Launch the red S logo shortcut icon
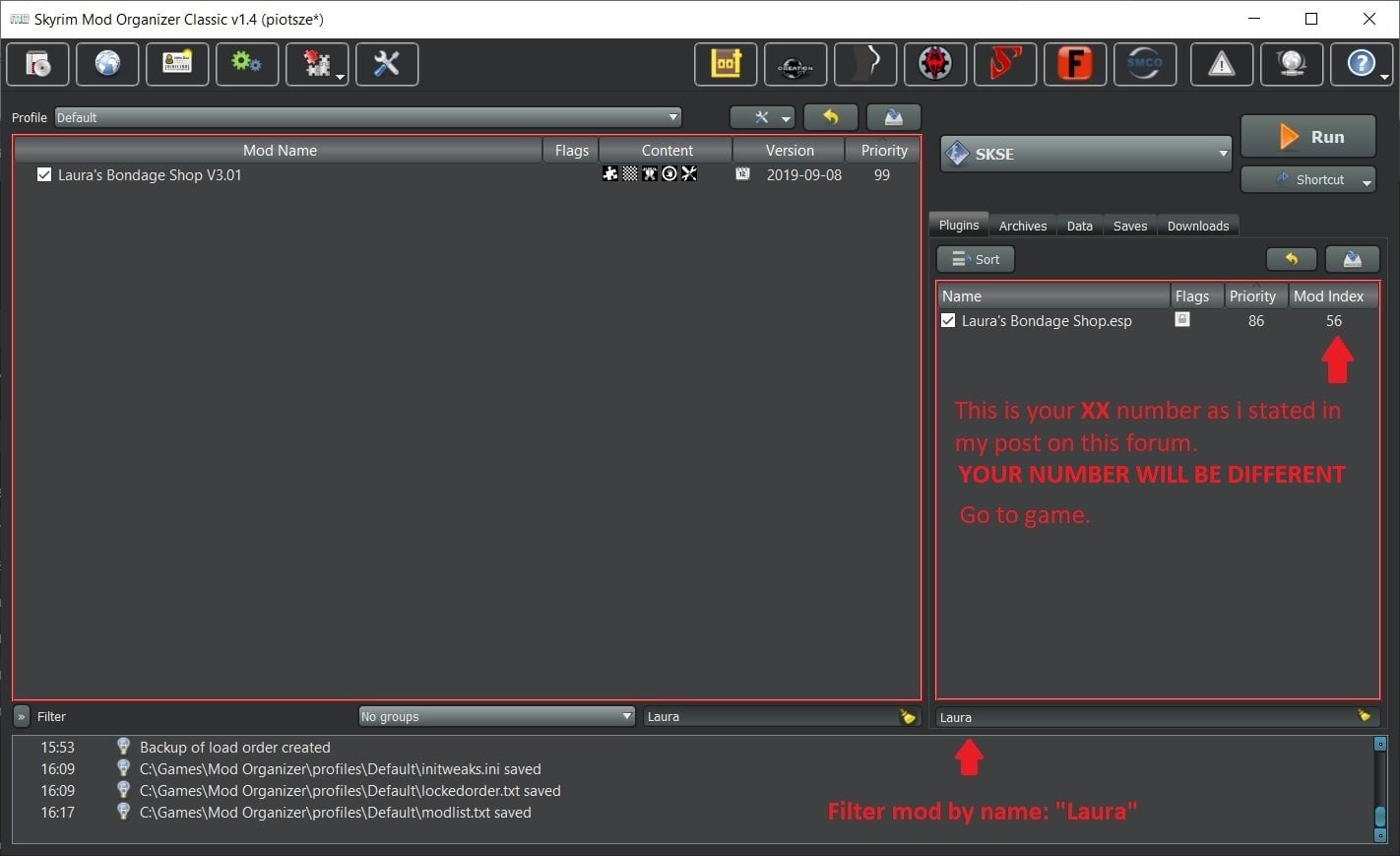1400x856 pixels. pos(1005,64)
